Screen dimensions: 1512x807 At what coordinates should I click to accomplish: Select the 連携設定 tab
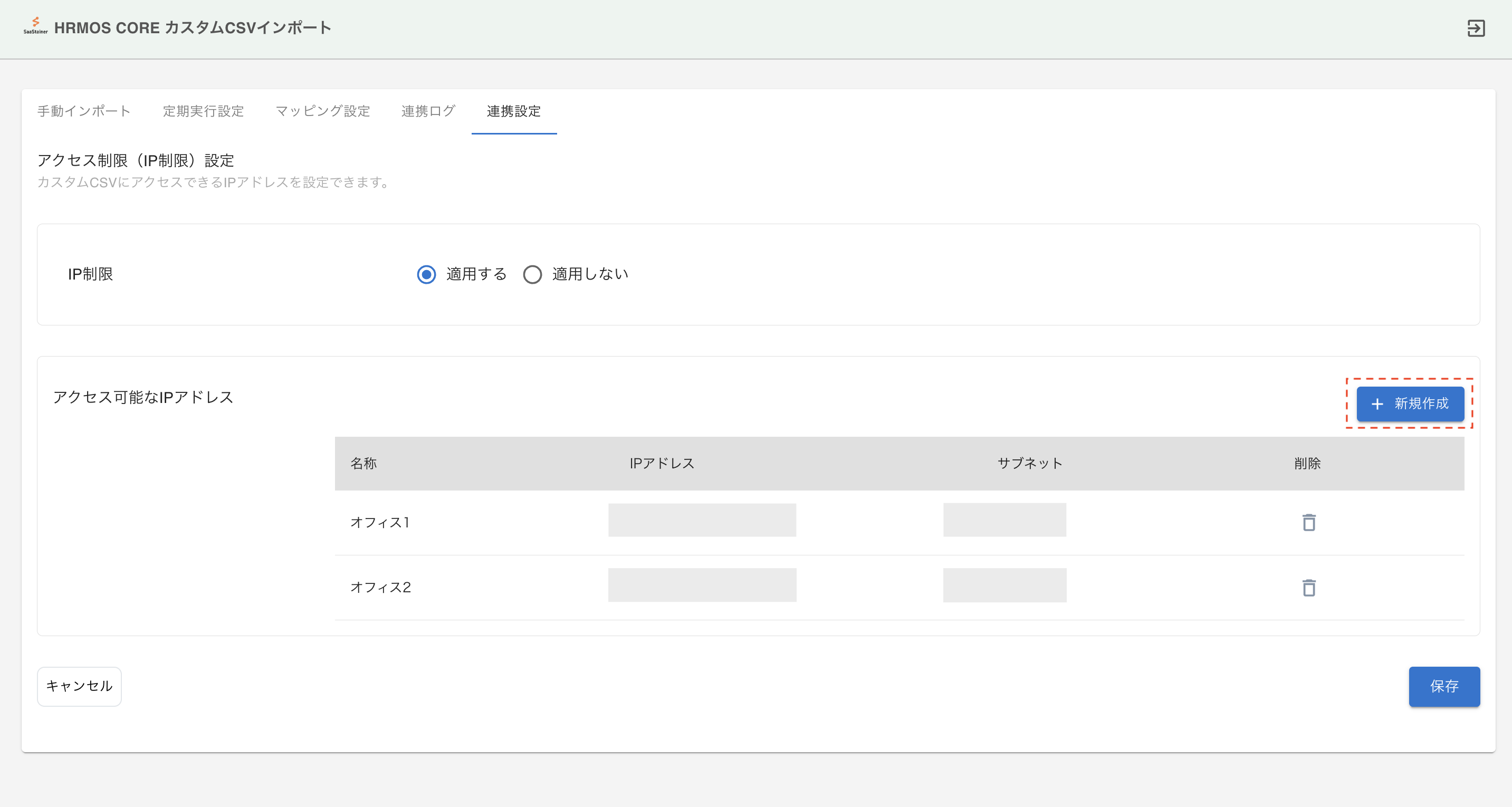tap(514, 111)
